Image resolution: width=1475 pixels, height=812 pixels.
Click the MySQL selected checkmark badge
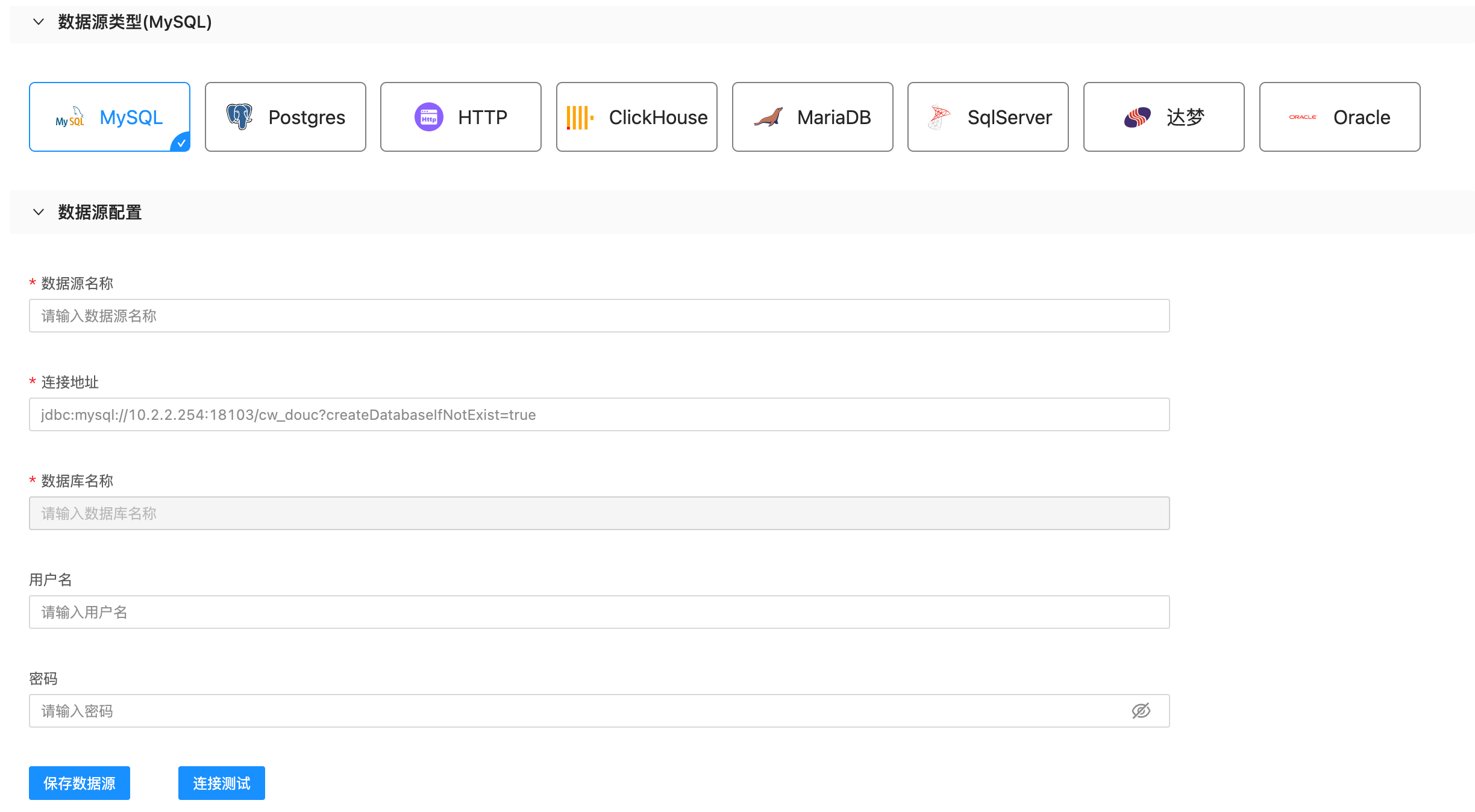click(x=181, y=143)
